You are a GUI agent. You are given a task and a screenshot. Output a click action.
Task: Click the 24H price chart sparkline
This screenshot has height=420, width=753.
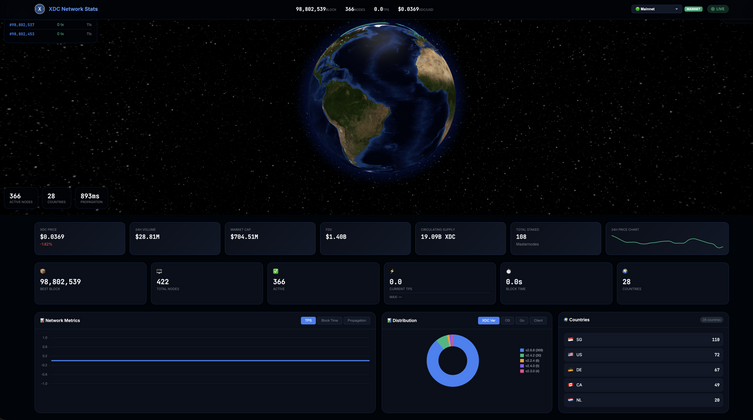(667, 241)
